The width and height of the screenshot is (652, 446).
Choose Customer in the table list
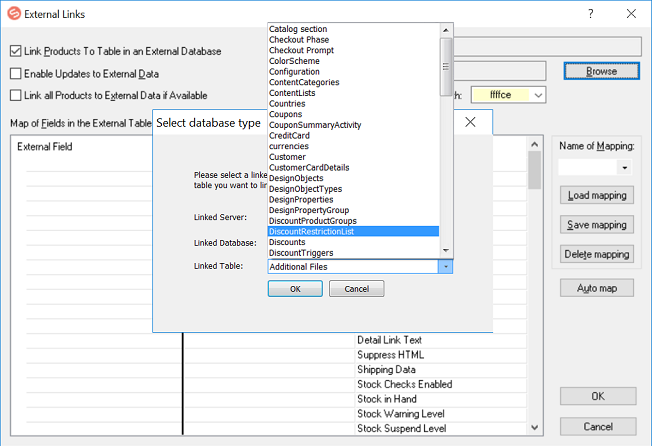click(x=288, y=157)
